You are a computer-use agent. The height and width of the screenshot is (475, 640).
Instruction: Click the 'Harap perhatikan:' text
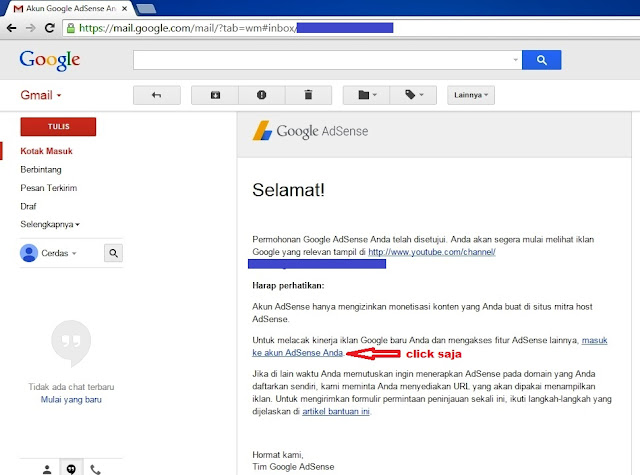[288, 286]
